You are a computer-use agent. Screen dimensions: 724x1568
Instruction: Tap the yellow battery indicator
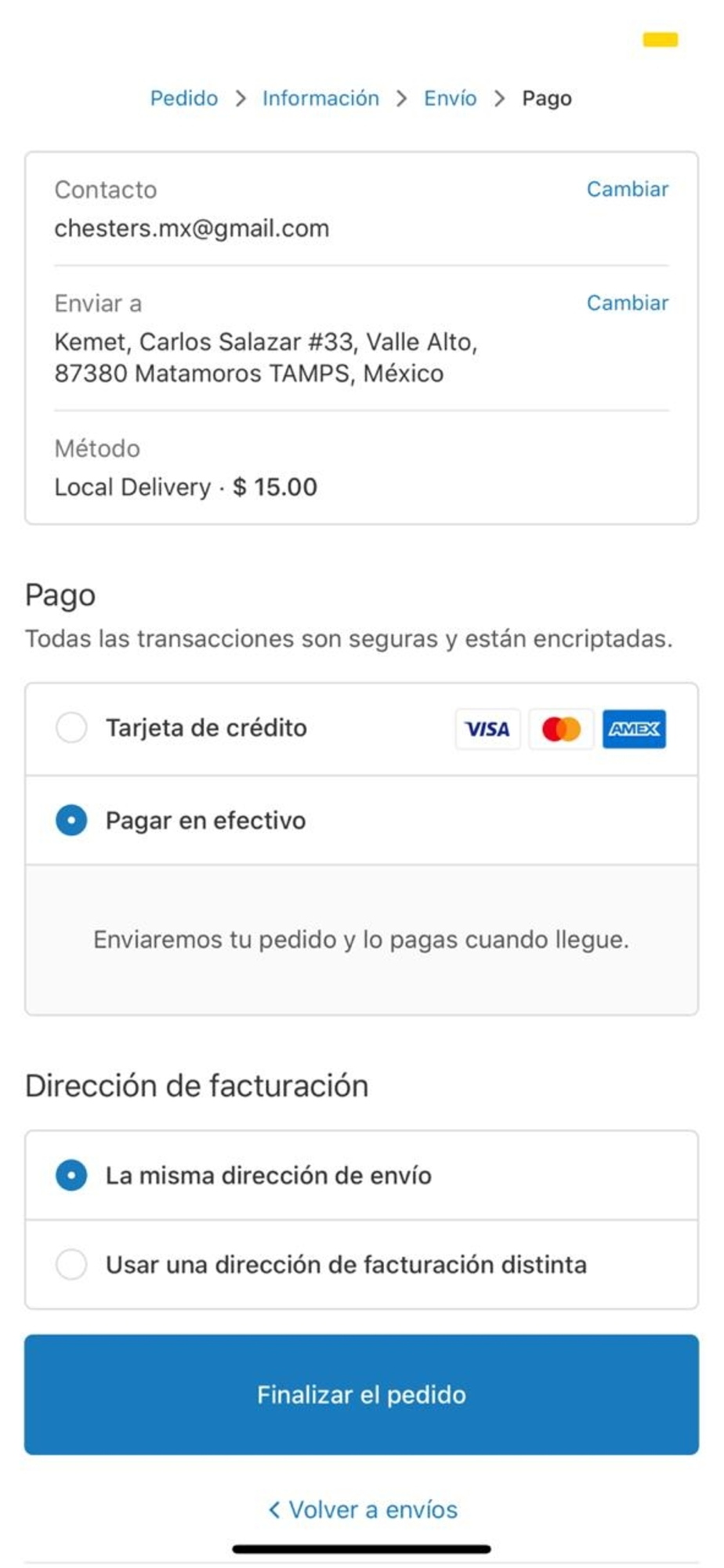pyautogui.click(x=661, y=39)
